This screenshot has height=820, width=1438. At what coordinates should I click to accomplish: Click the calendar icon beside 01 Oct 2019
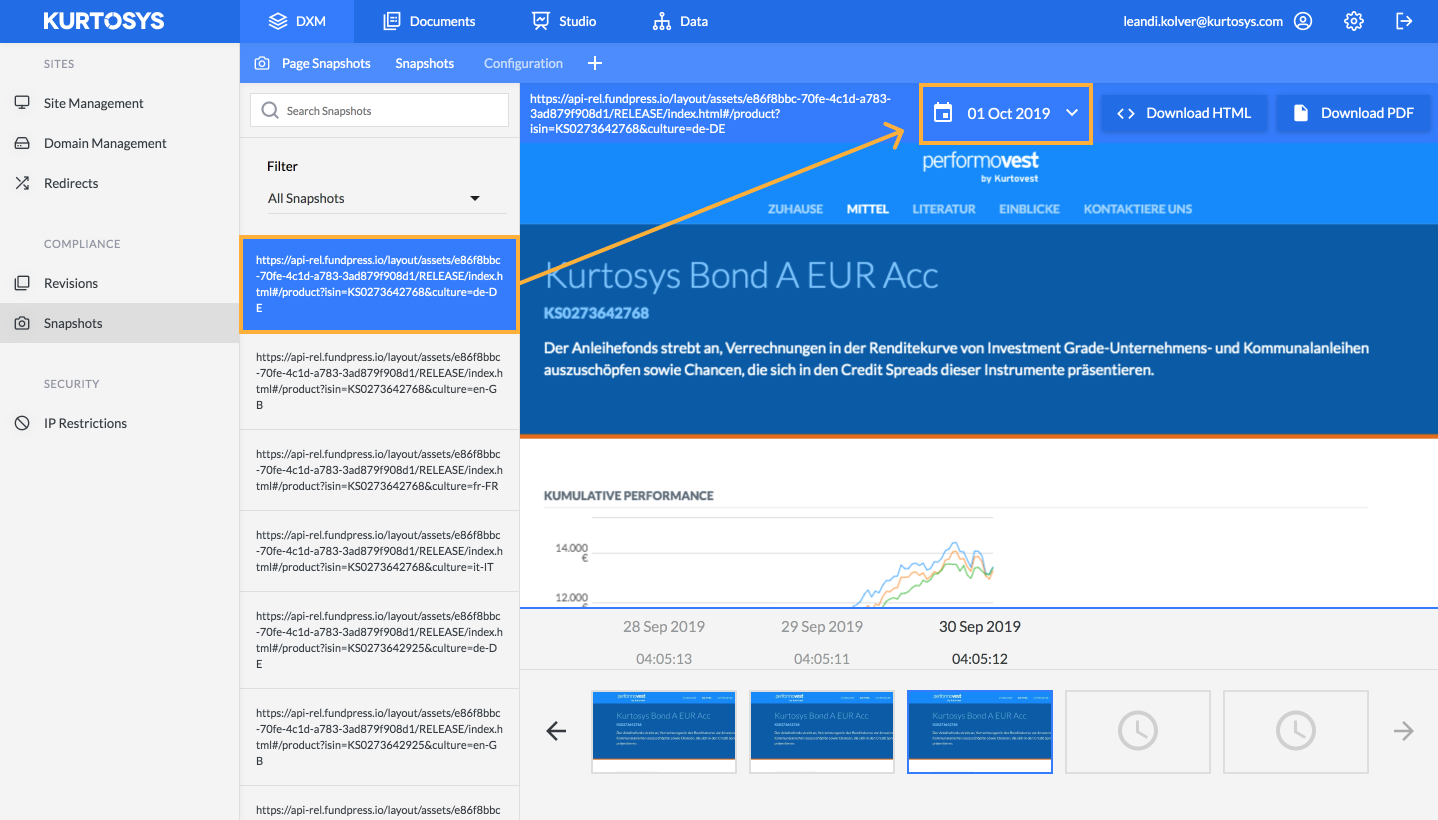point(942,113)
